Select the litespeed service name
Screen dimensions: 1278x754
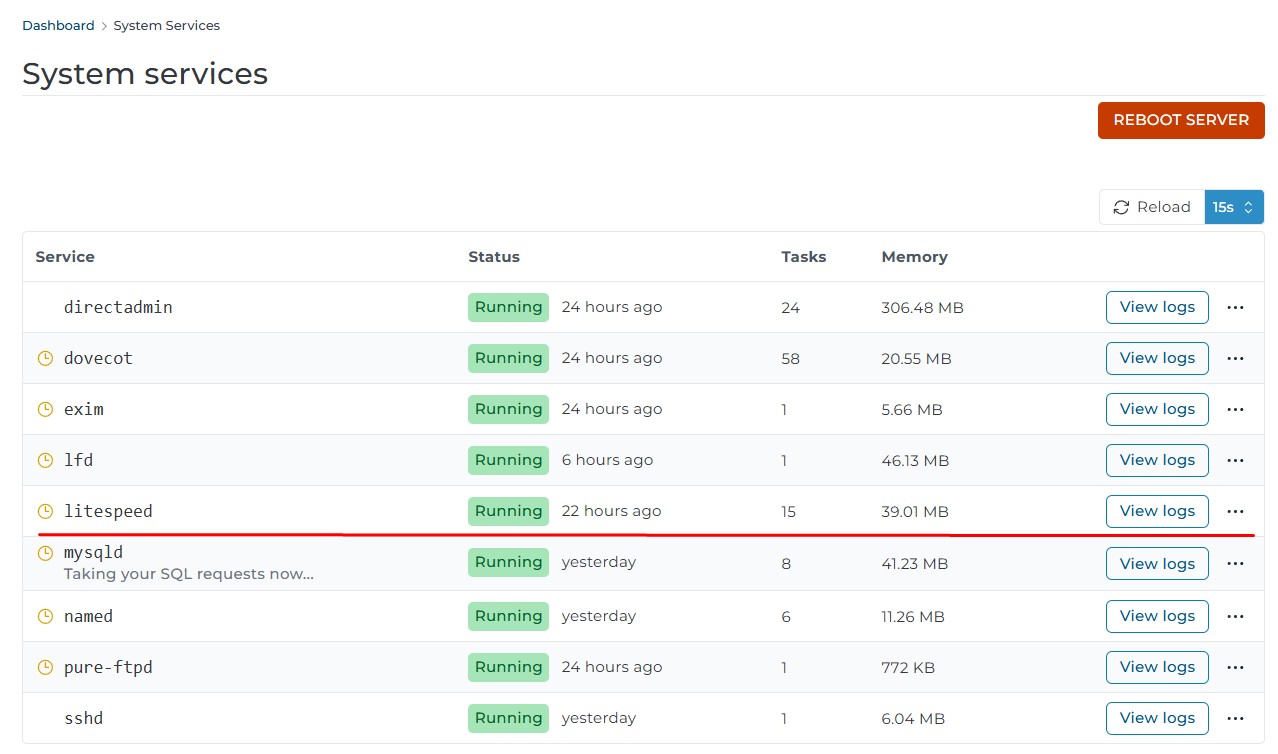point(108,511)
